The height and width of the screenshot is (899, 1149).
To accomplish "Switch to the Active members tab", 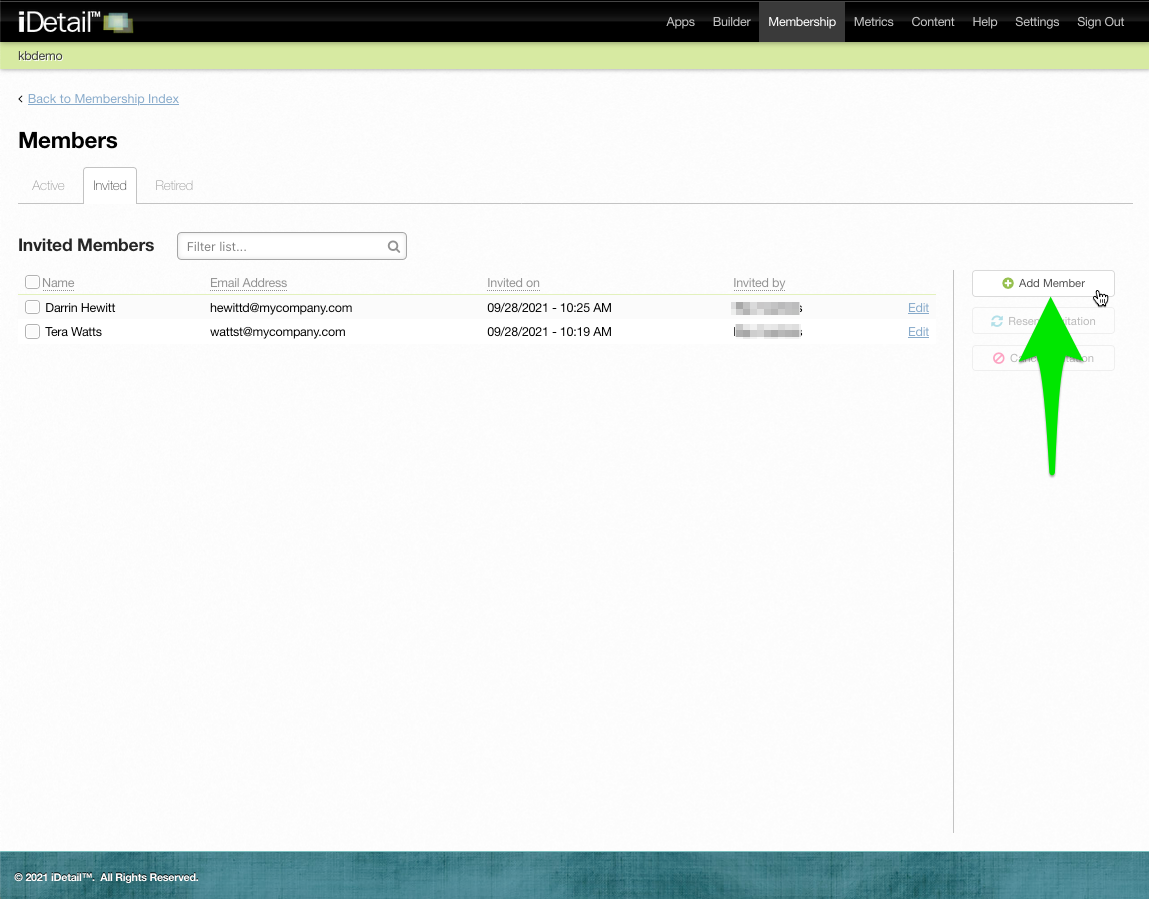I will pos(48,186).
